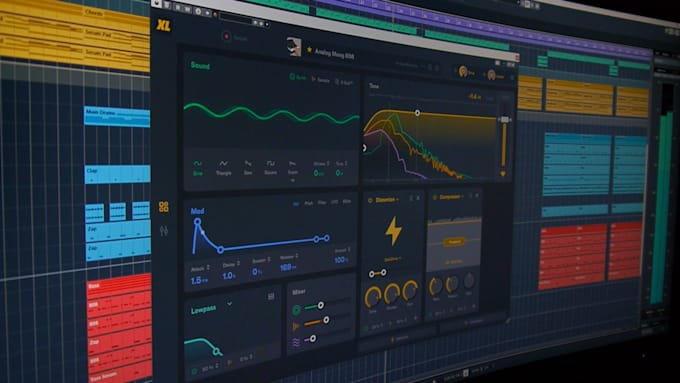
Task: Toggle the Distortion power button
Action: pyautogui.click(x=370, y=200)
